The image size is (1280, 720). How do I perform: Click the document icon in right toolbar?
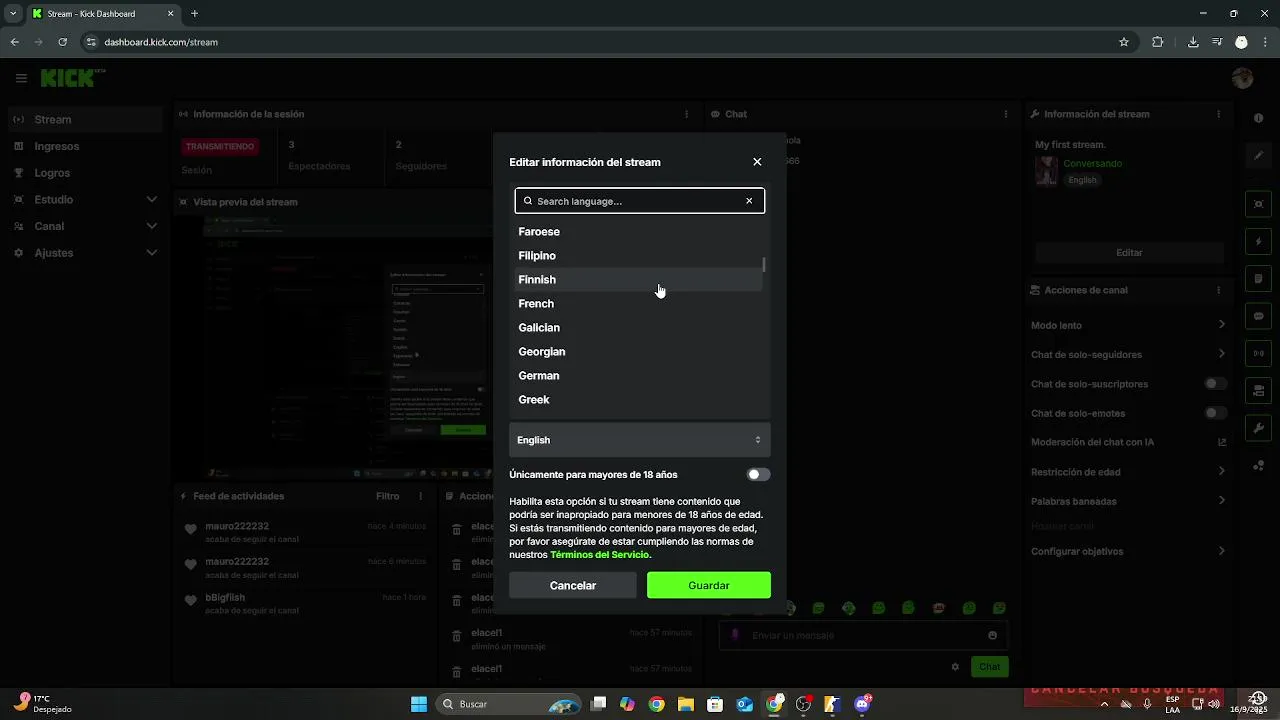tap(1258, 279)
